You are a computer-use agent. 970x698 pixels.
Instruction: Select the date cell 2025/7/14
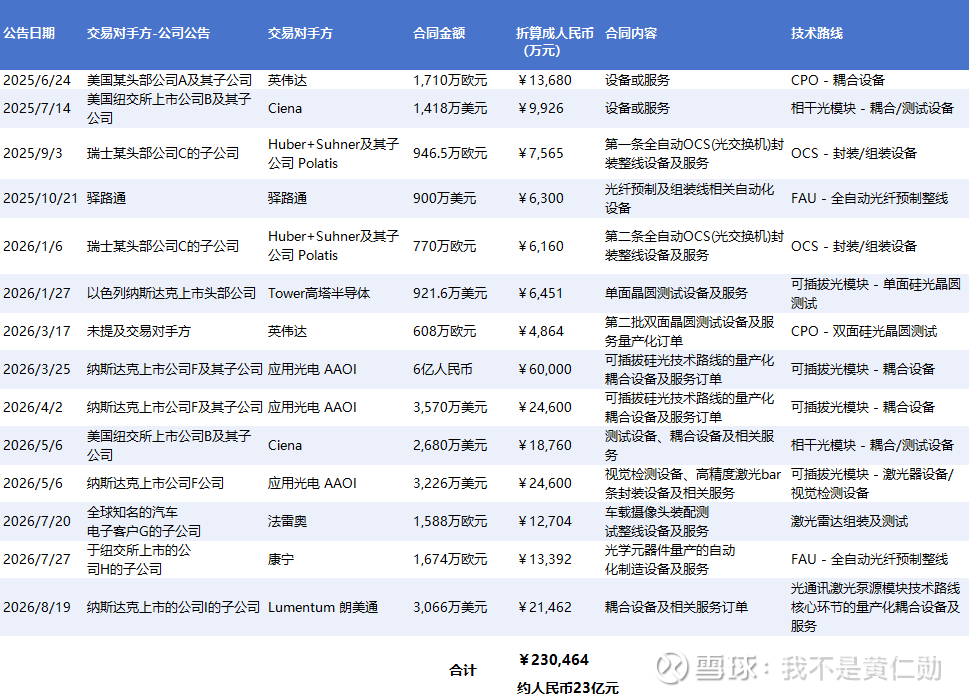37,108
